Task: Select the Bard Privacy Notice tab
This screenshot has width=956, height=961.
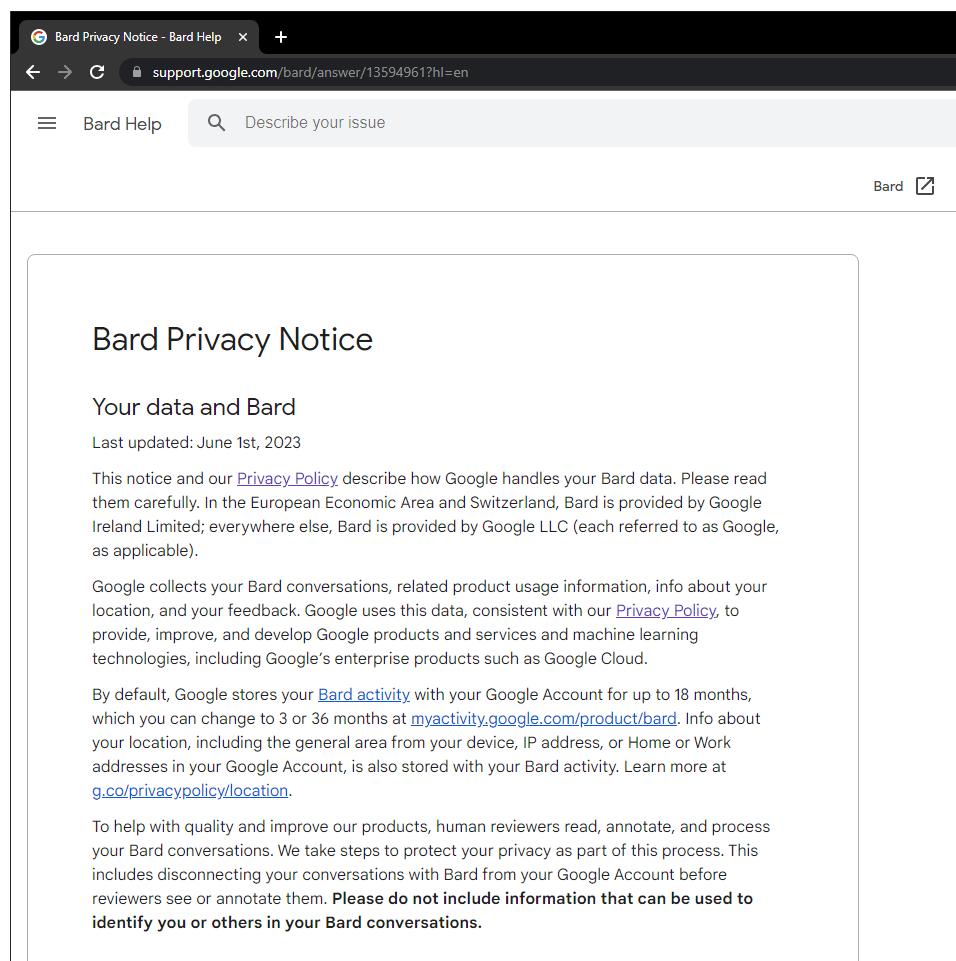Action: 139,37
